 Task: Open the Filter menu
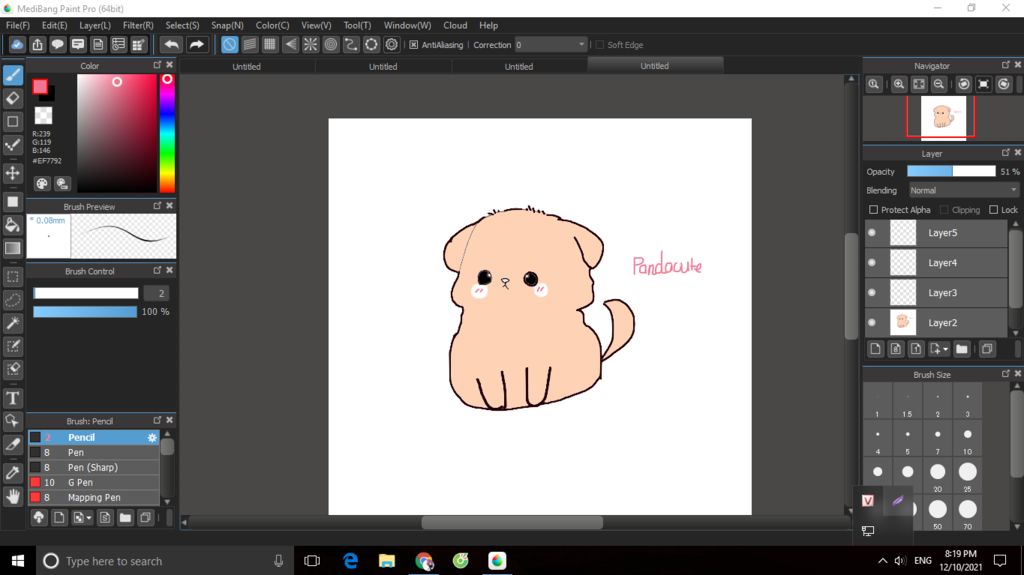point(138,25)
